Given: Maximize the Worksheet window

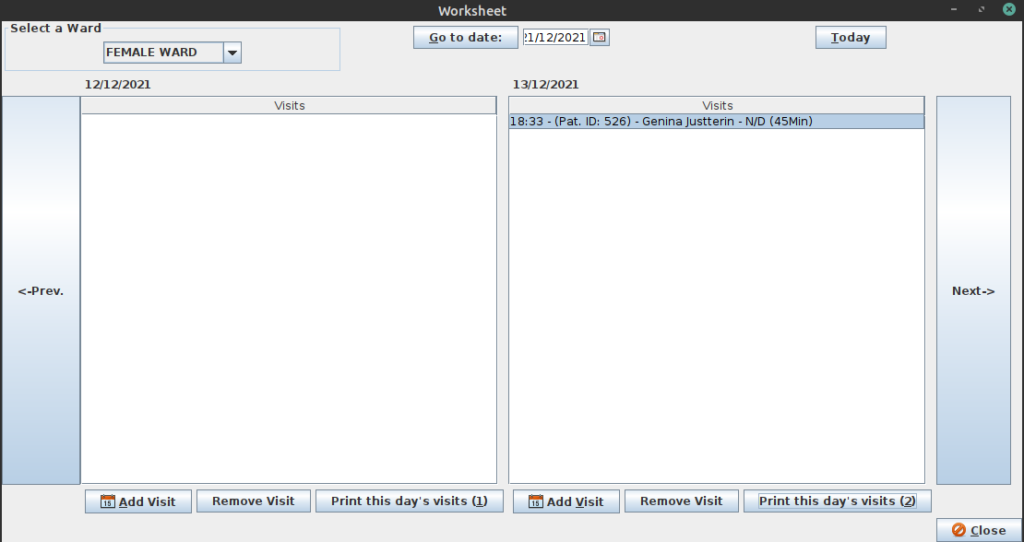Looking at the screenshot, I should coord(983,10).
